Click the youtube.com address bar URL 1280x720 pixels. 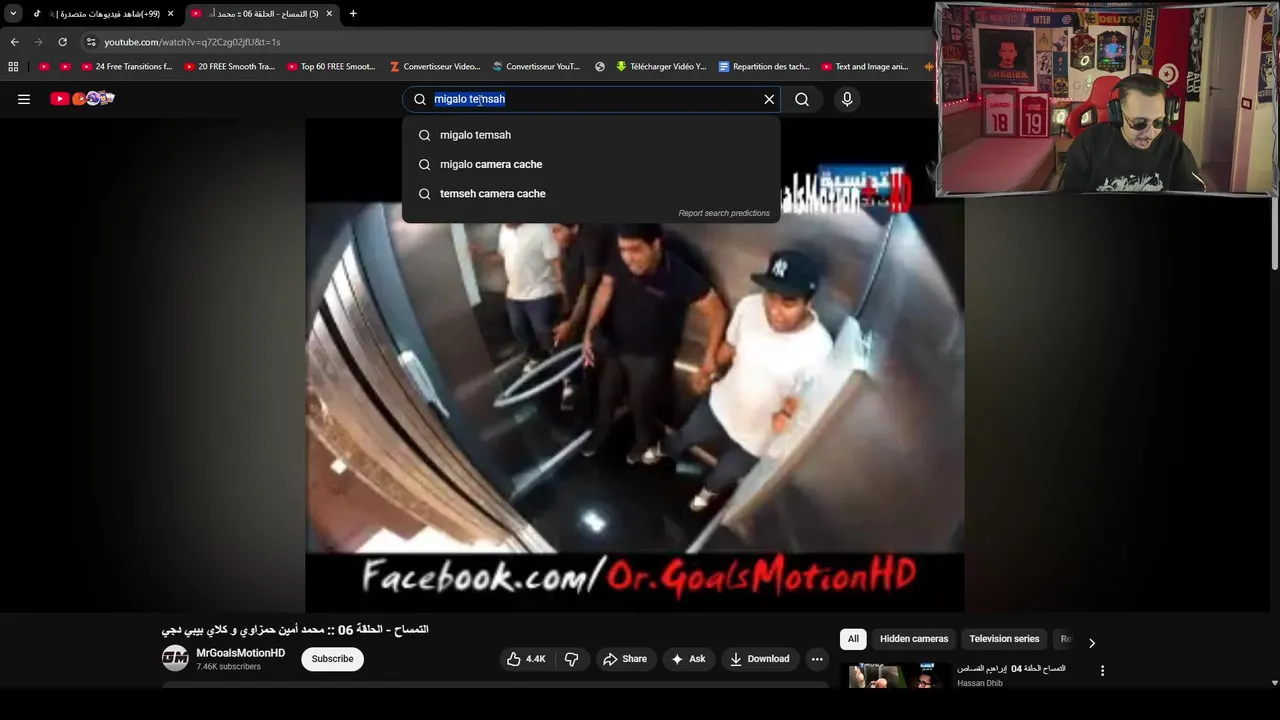(192, 42)
